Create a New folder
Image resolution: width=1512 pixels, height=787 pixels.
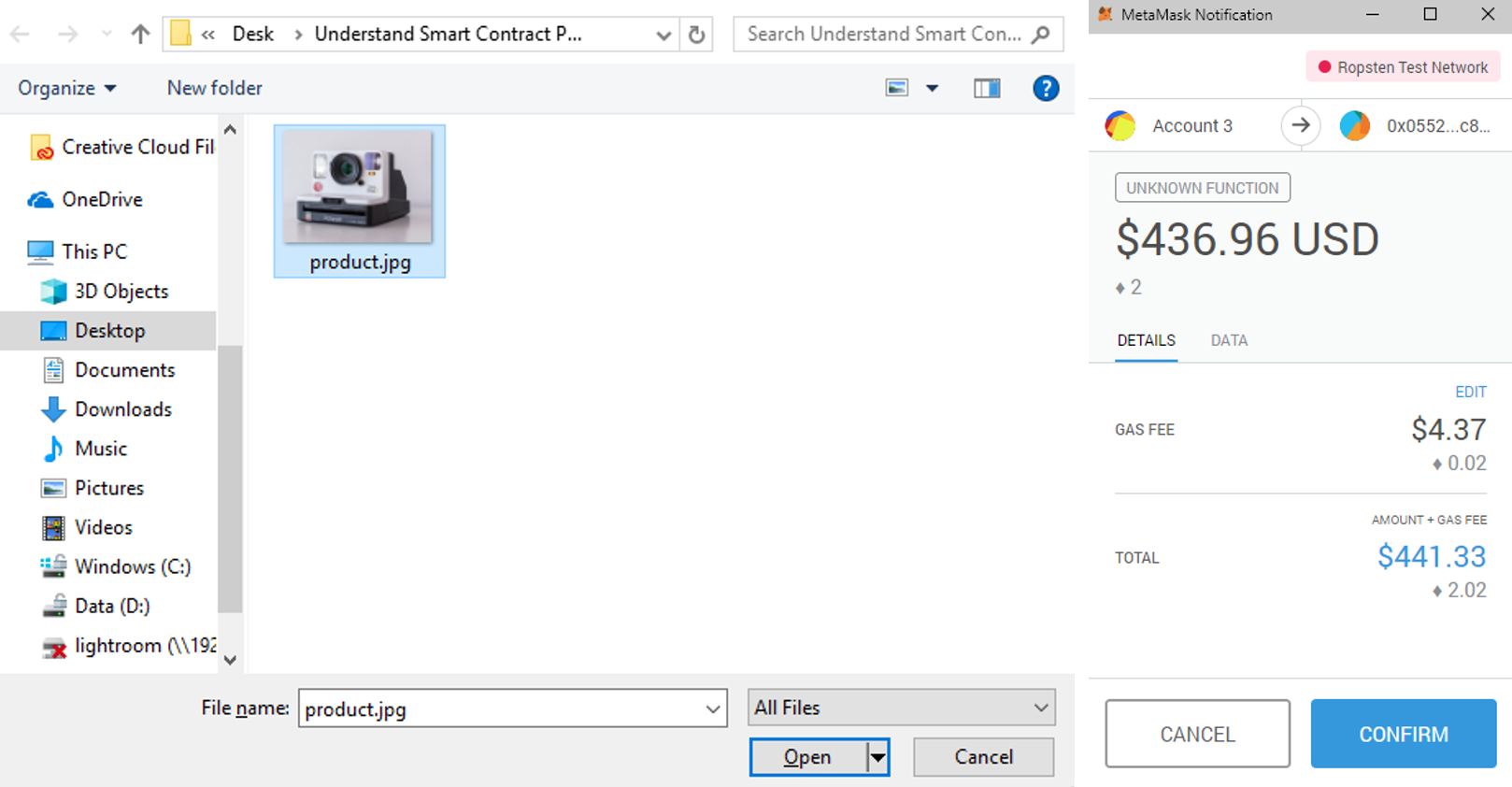coord(214,88)
